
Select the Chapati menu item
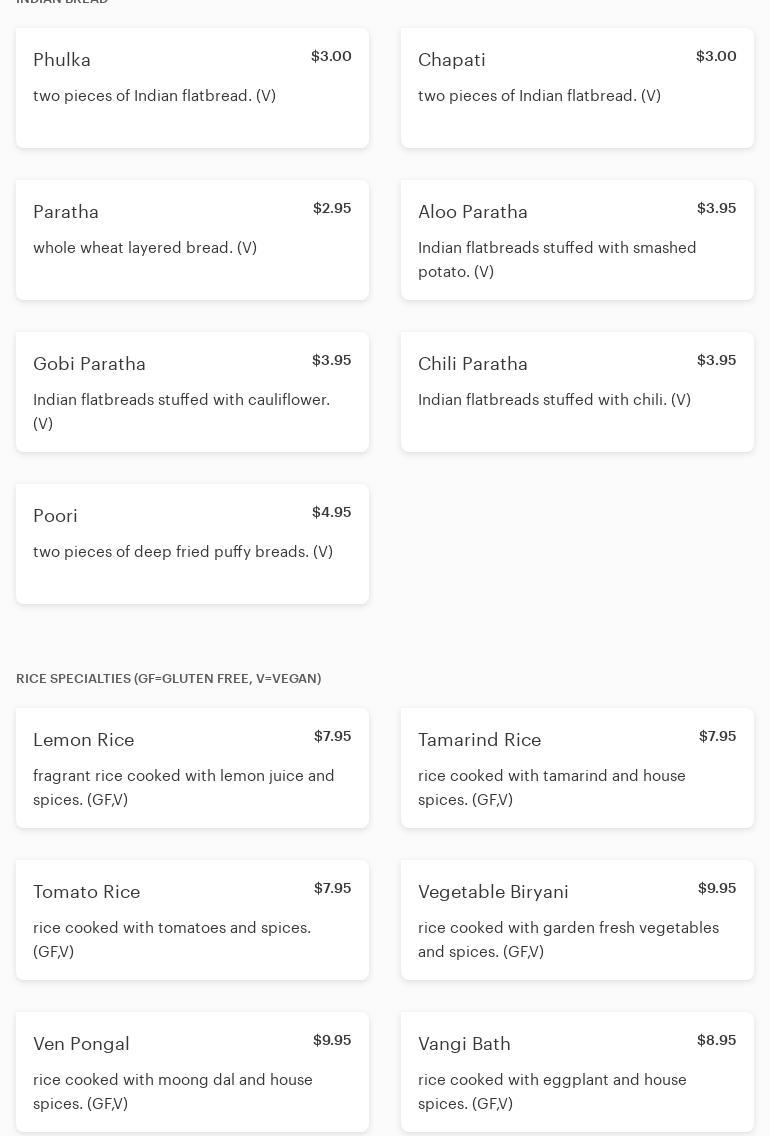577,88
